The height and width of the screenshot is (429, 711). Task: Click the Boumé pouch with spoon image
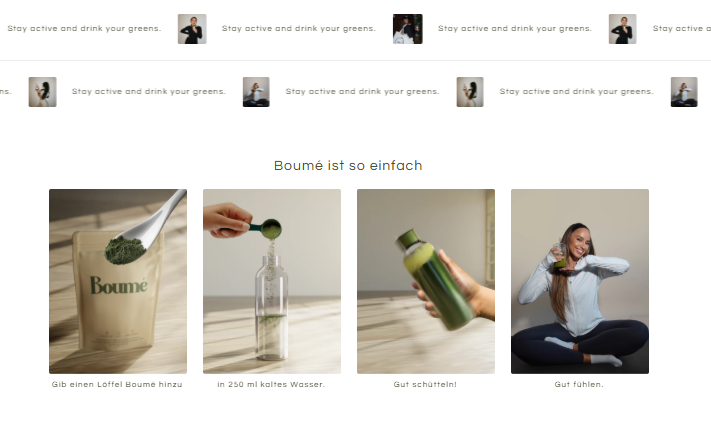pyautogui.click(x=118, y=281)
